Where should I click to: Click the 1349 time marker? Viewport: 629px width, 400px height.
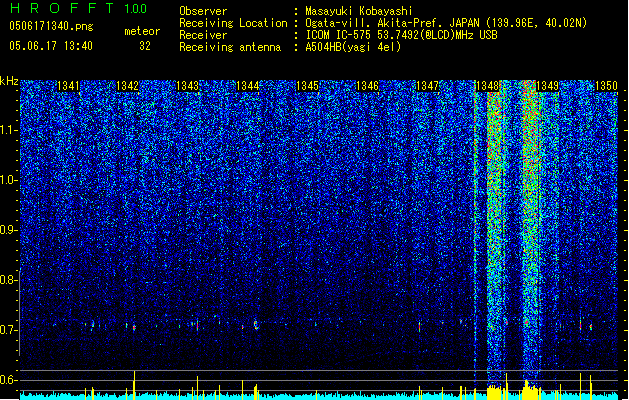tap(547, 86)
